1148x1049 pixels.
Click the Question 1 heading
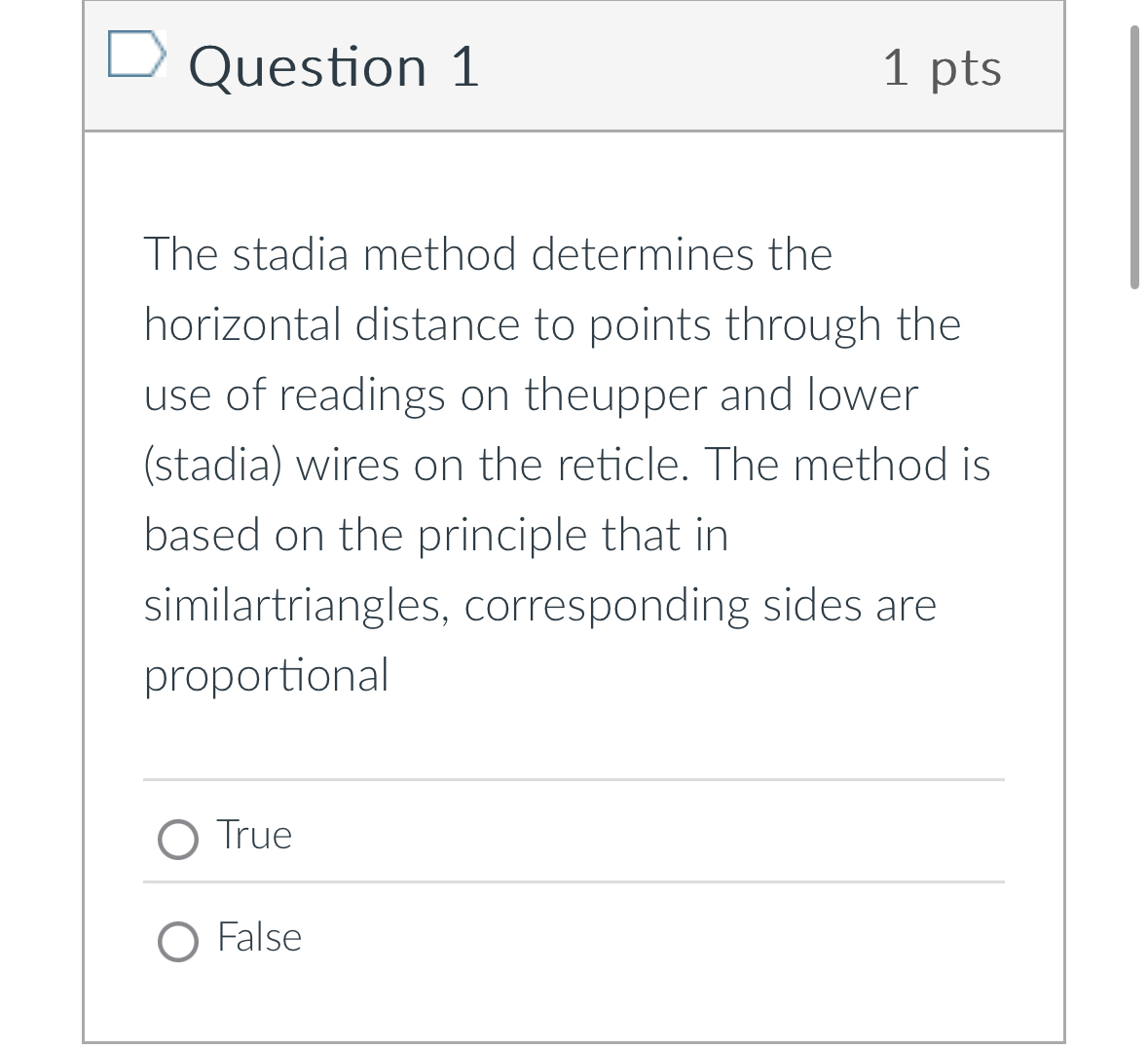334,66
